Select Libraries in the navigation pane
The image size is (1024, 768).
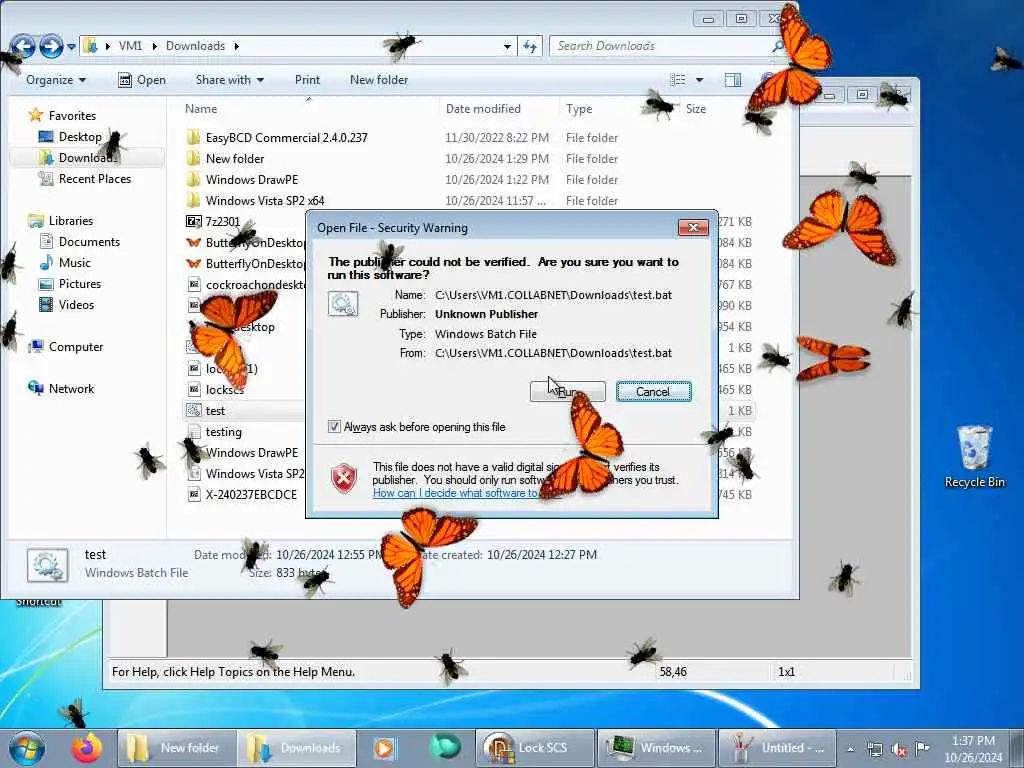[71, 221]
